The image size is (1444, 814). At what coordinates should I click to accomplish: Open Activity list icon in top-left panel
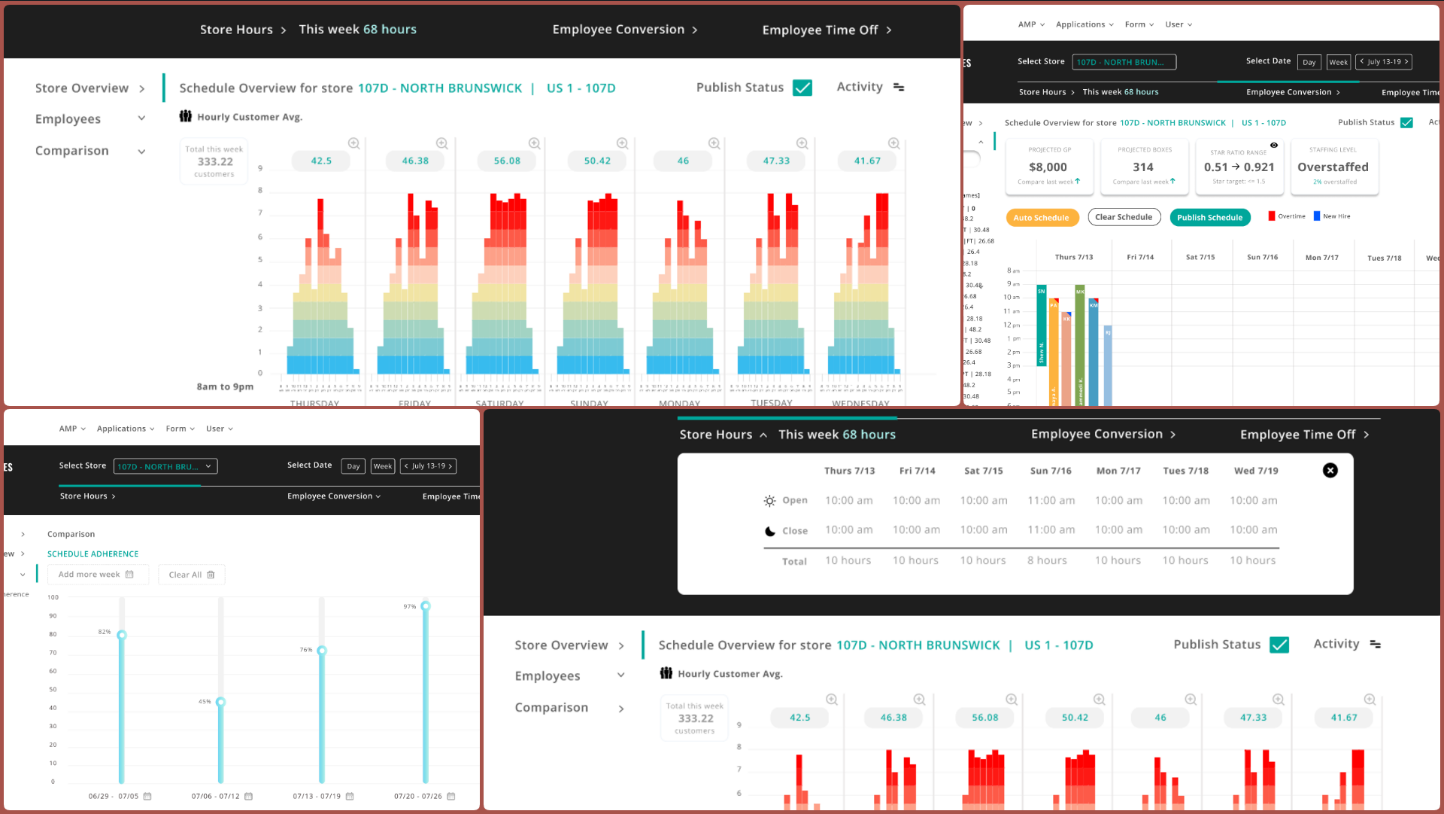898,88
